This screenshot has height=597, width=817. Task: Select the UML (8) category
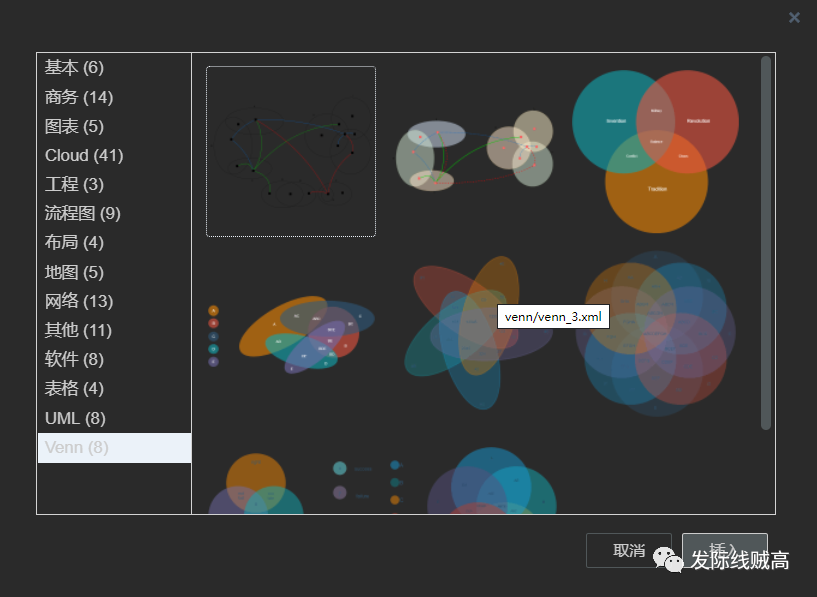coord(114,418)
